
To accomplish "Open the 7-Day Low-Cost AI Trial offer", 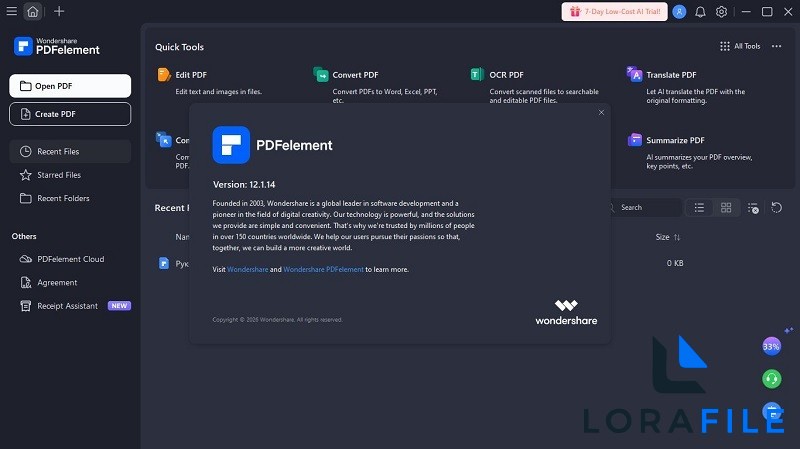I will (614, 11).
